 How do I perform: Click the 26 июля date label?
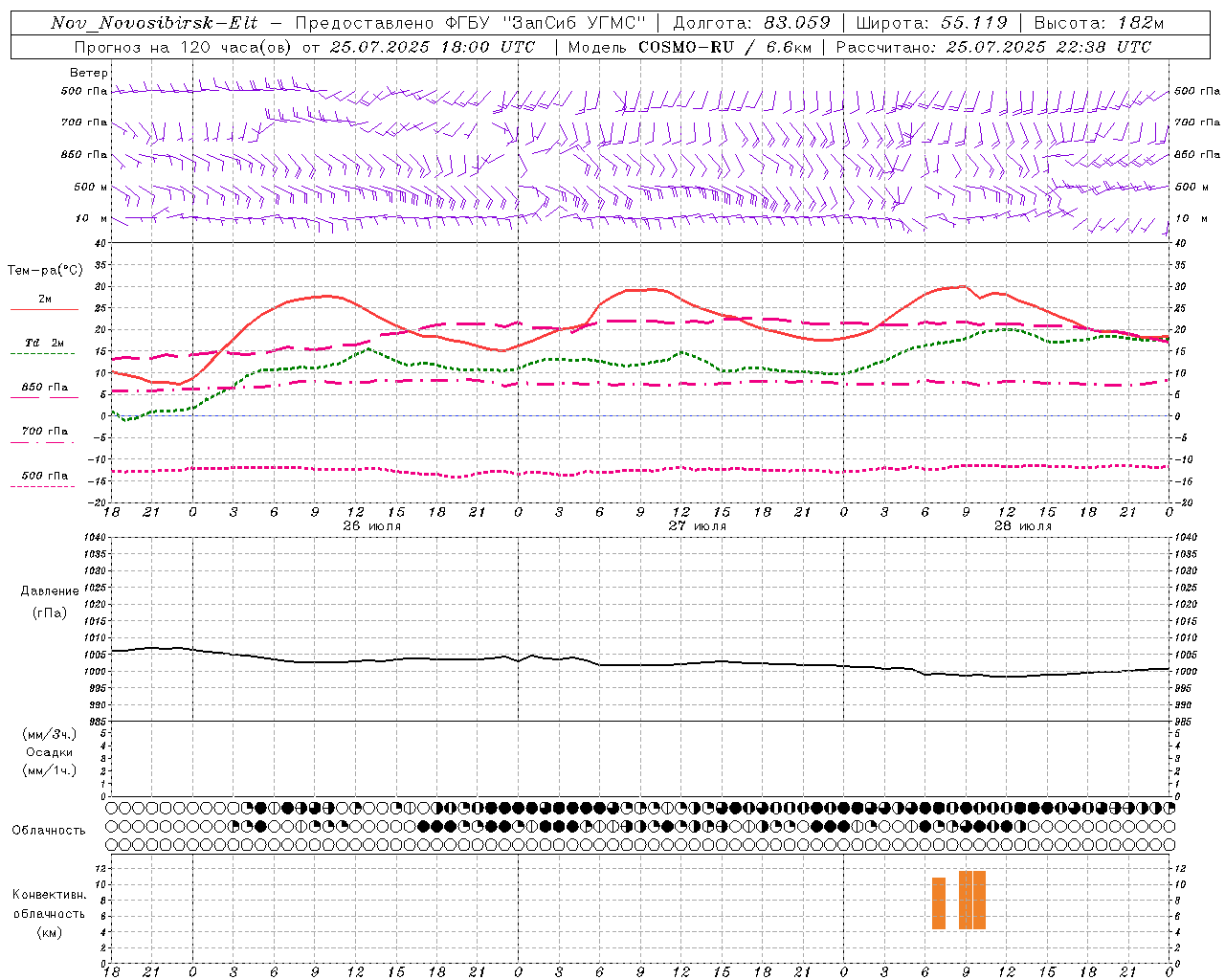371,526
